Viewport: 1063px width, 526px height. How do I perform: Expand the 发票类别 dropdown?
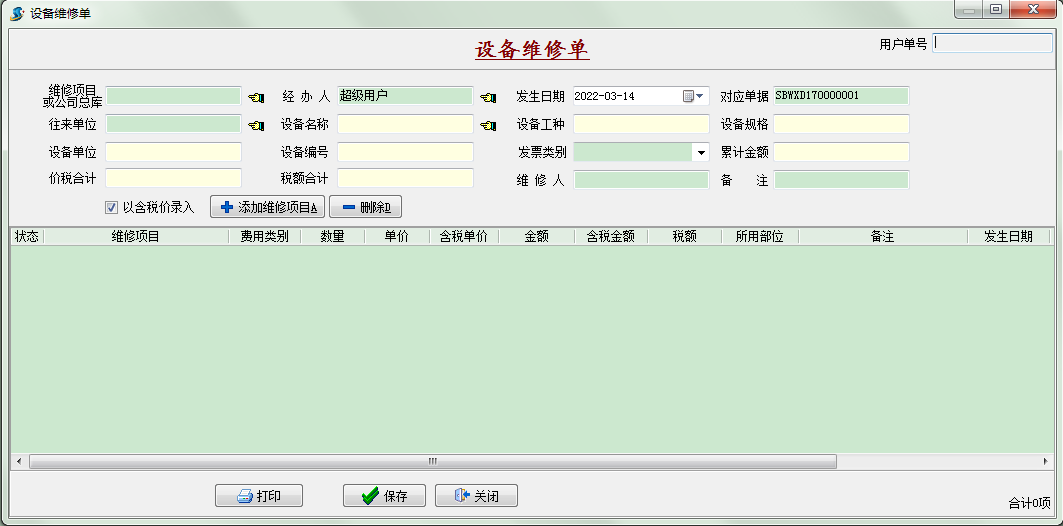point(700,153)
